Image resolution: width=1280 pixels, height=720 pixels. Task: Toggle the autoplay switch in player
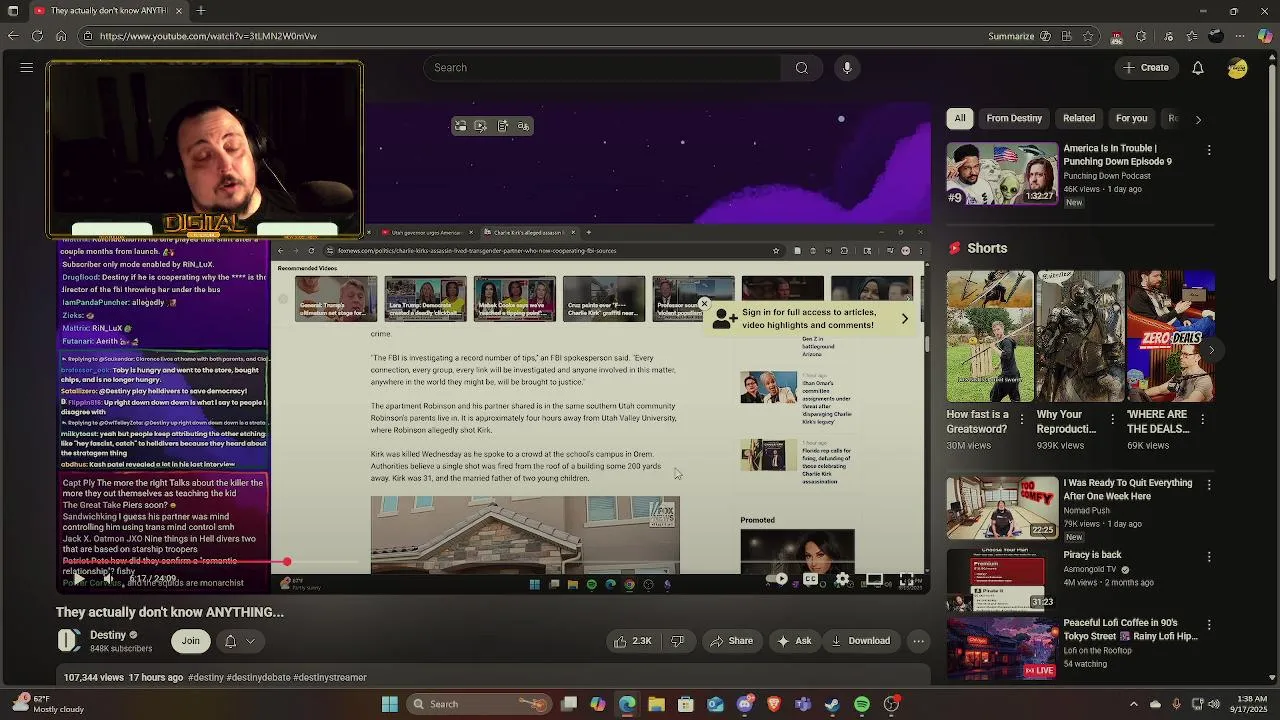(x=776, y=579)
